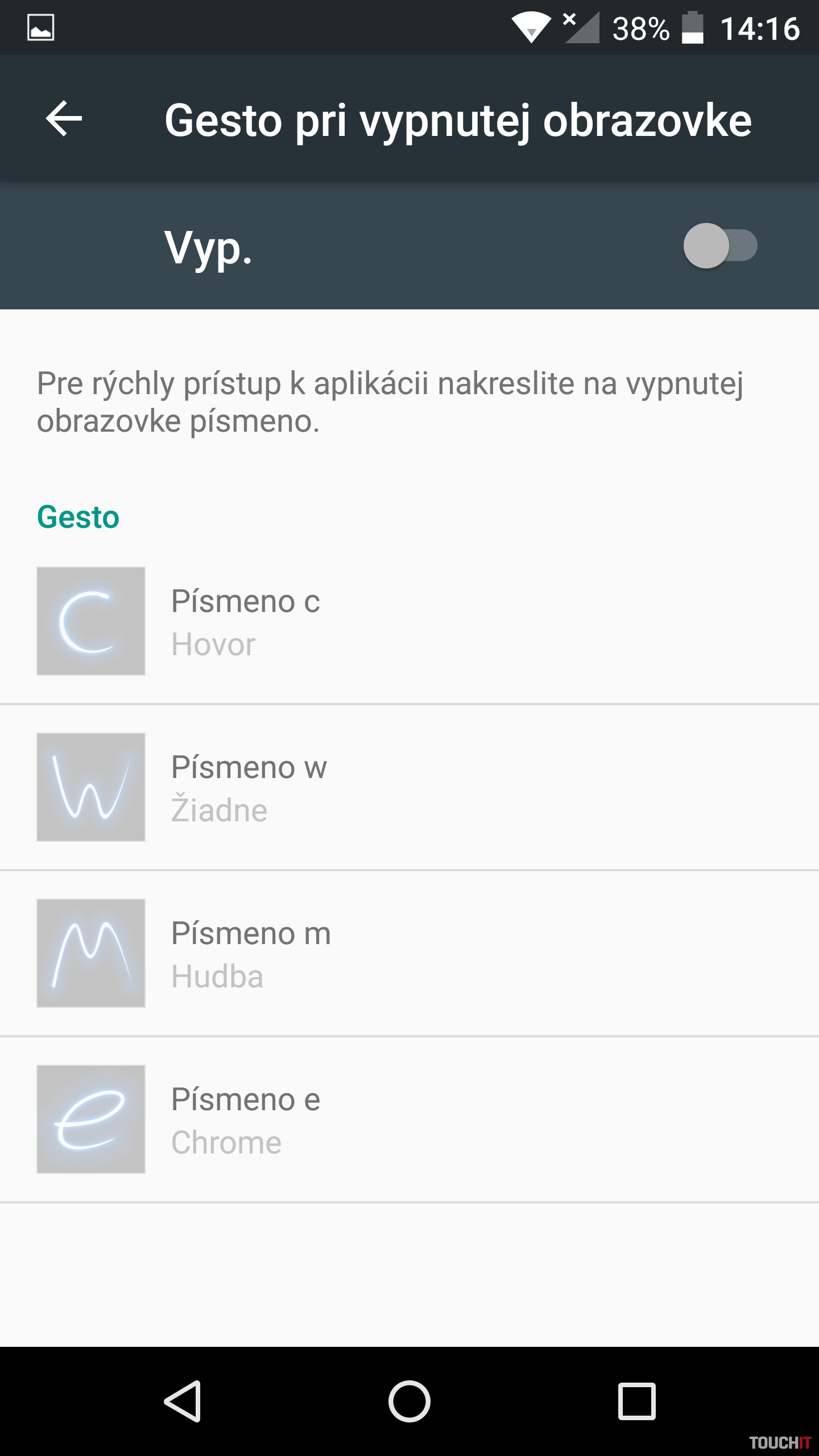819x1456 pixels.
Task: Tap the back arrow in header
Action: point(64,119)
